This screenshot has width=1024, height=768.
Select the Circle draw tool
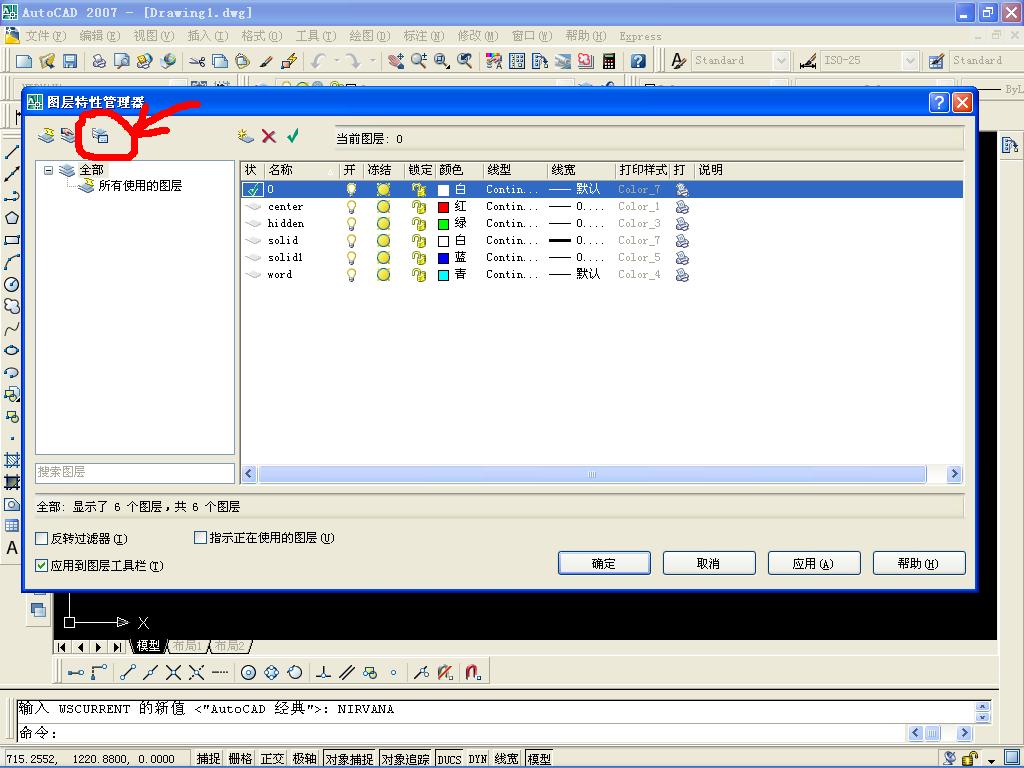click(x=12, y=284)
